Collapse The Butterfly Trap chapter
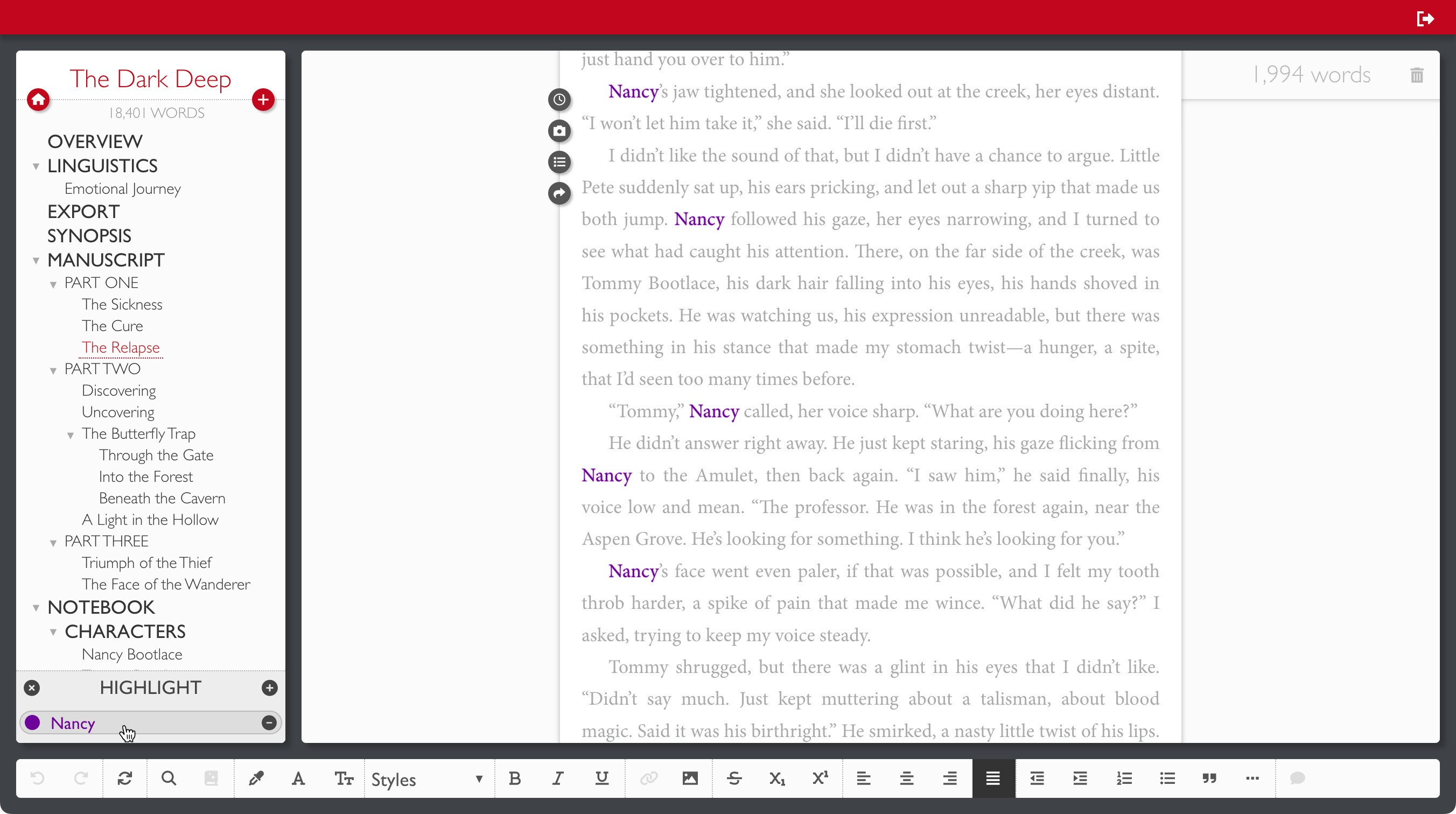This screenshot has width=1456, height=814. [x=71, y=434]
